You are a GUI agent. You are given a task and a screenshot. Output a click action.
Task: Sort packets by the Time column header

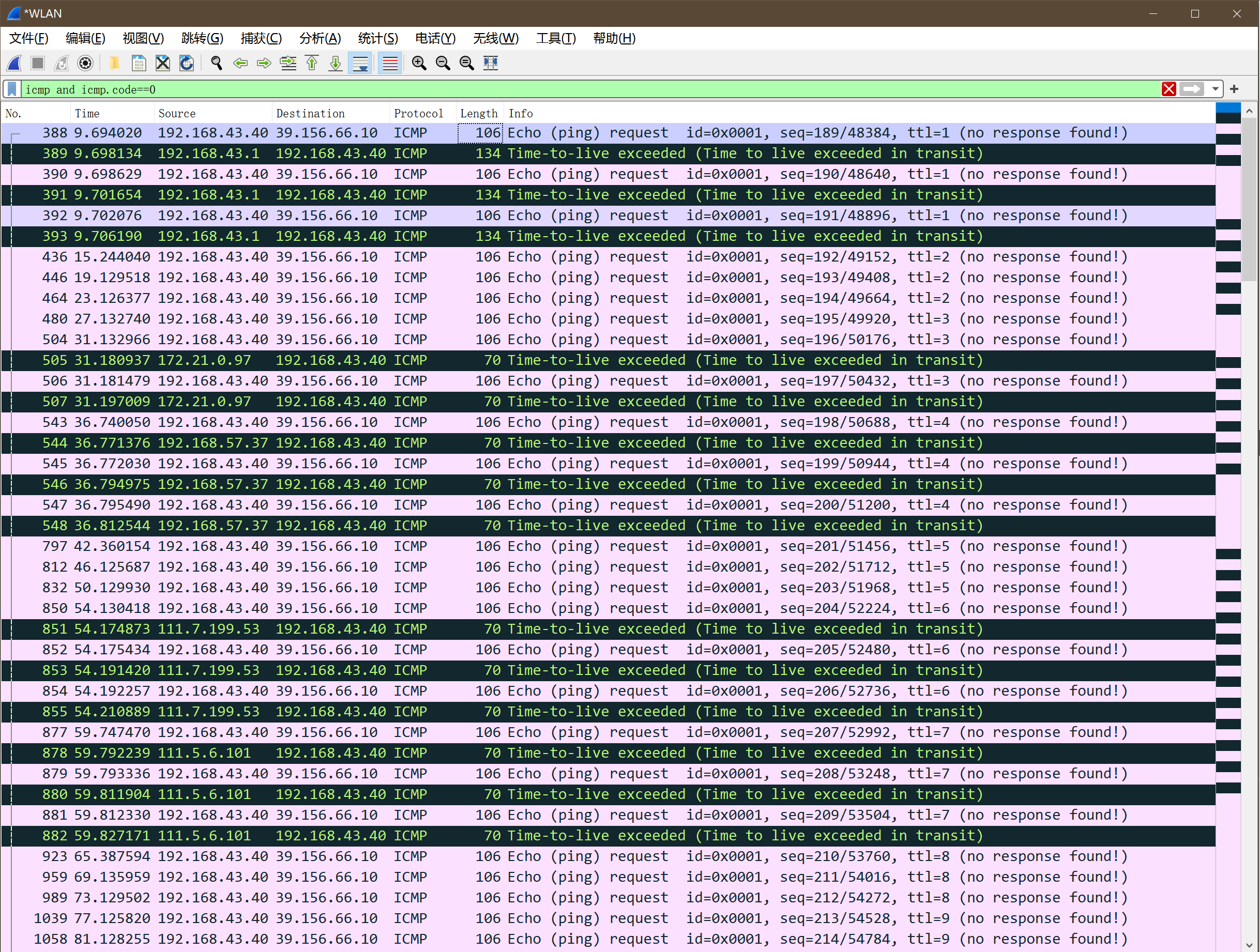87,113
